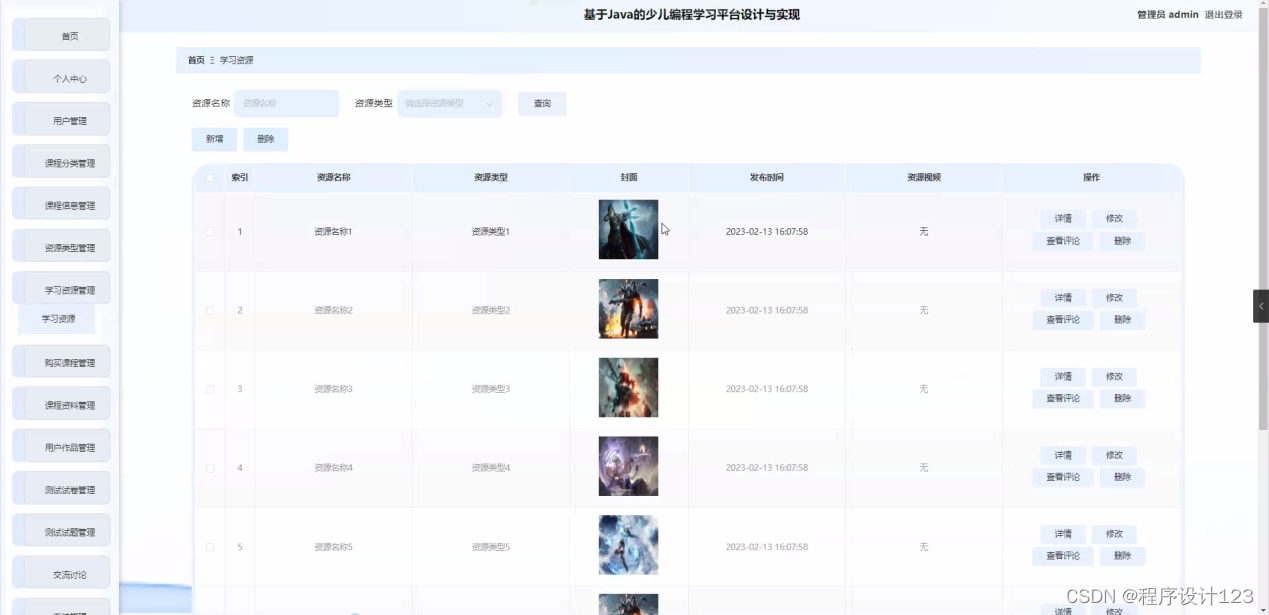Check the row 2 checkbox
Image resolution: width=1269 pixels, height=615 pixels.
click(210, 310)
